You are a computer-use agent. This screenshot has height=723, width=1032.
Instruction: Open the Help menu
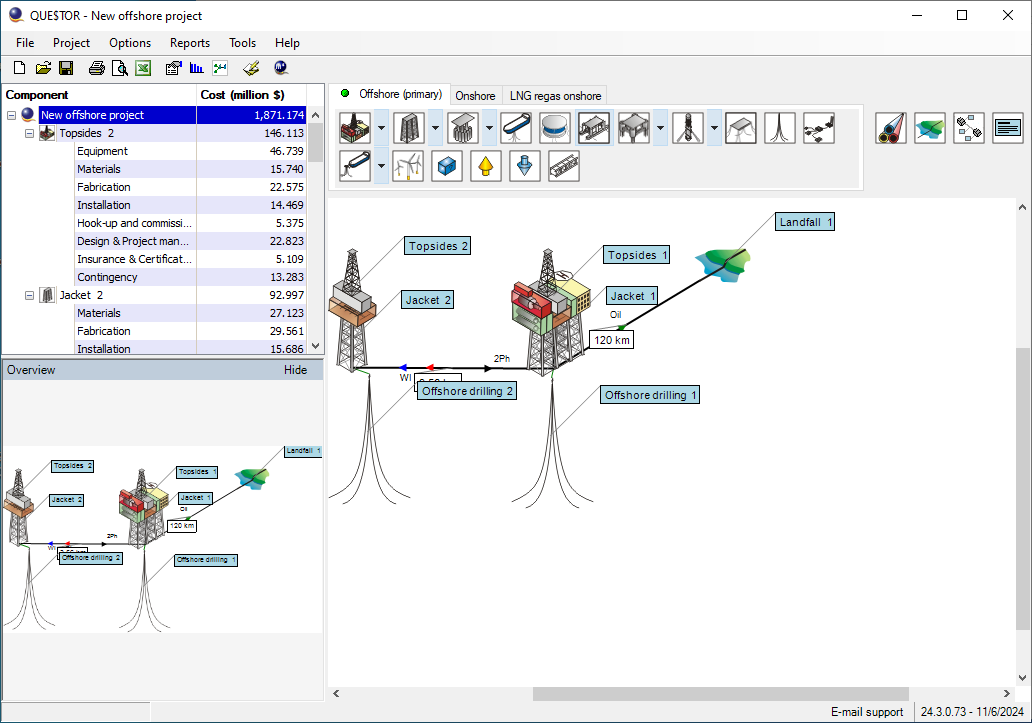[287, 43]
